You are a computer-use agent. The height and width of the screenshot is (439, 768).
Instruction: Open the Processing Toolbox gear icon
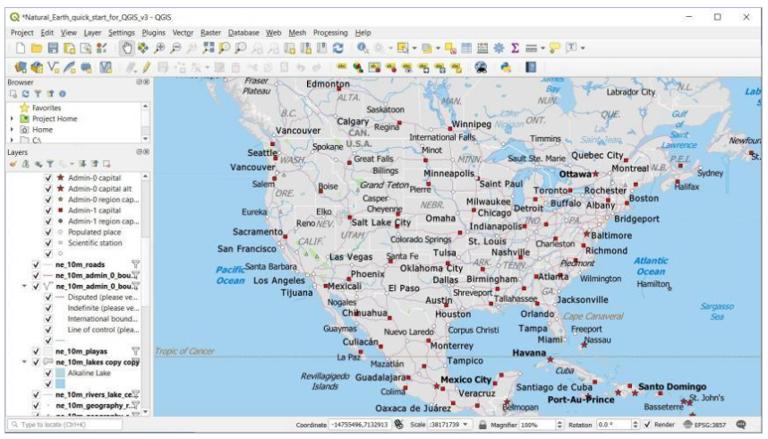[x=499, y=48]
